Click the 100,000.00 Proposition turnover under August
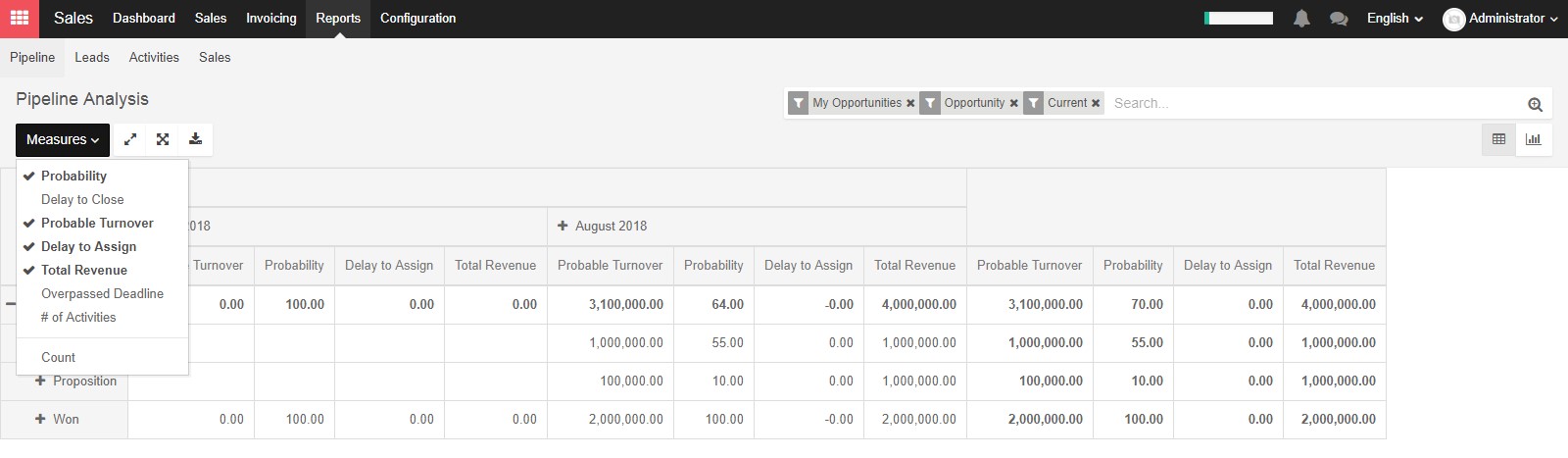1568x458 pixels. 611,381
